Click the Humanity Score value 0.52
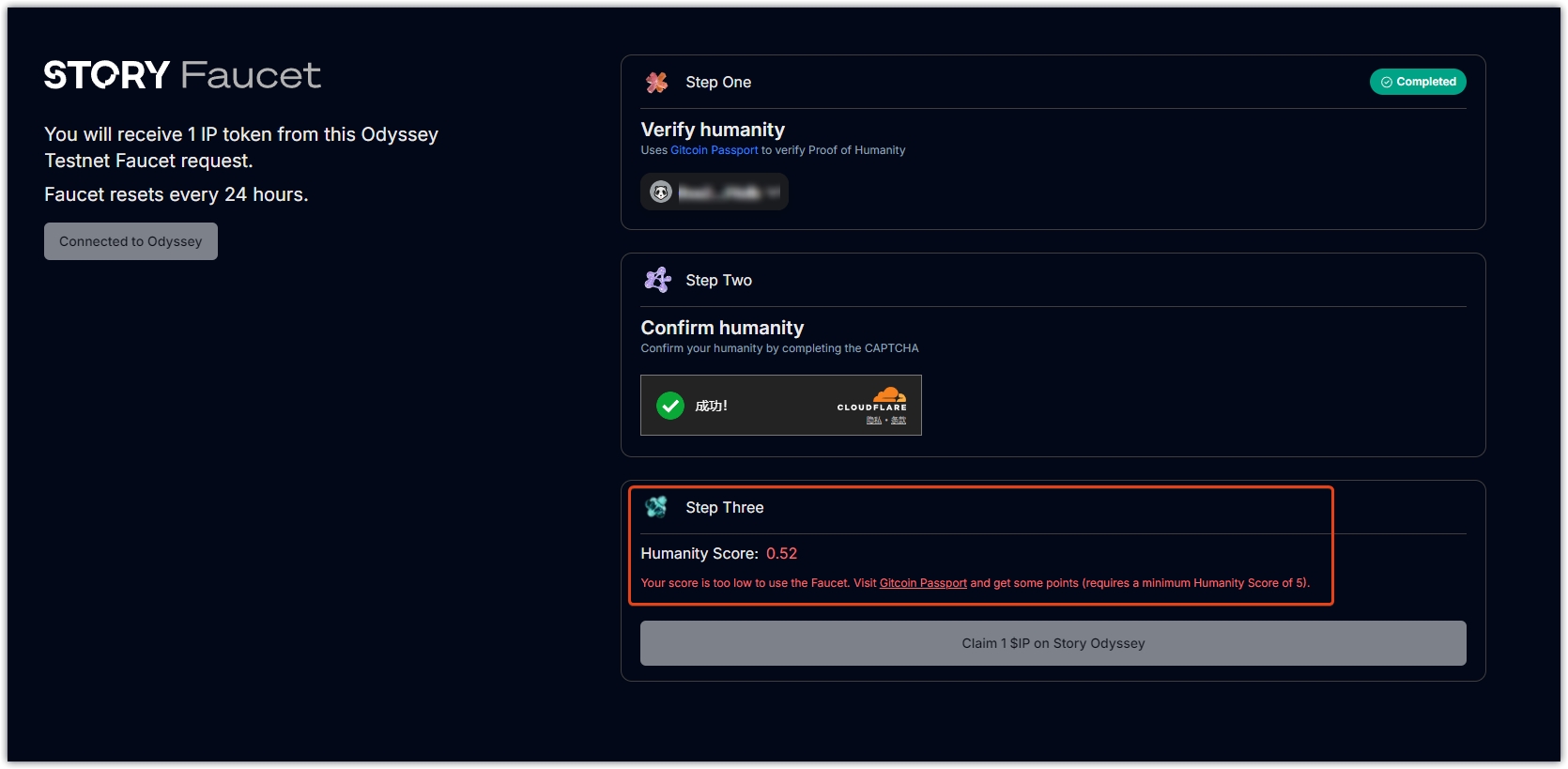The image size is (1568, 769). coord(781,554)
